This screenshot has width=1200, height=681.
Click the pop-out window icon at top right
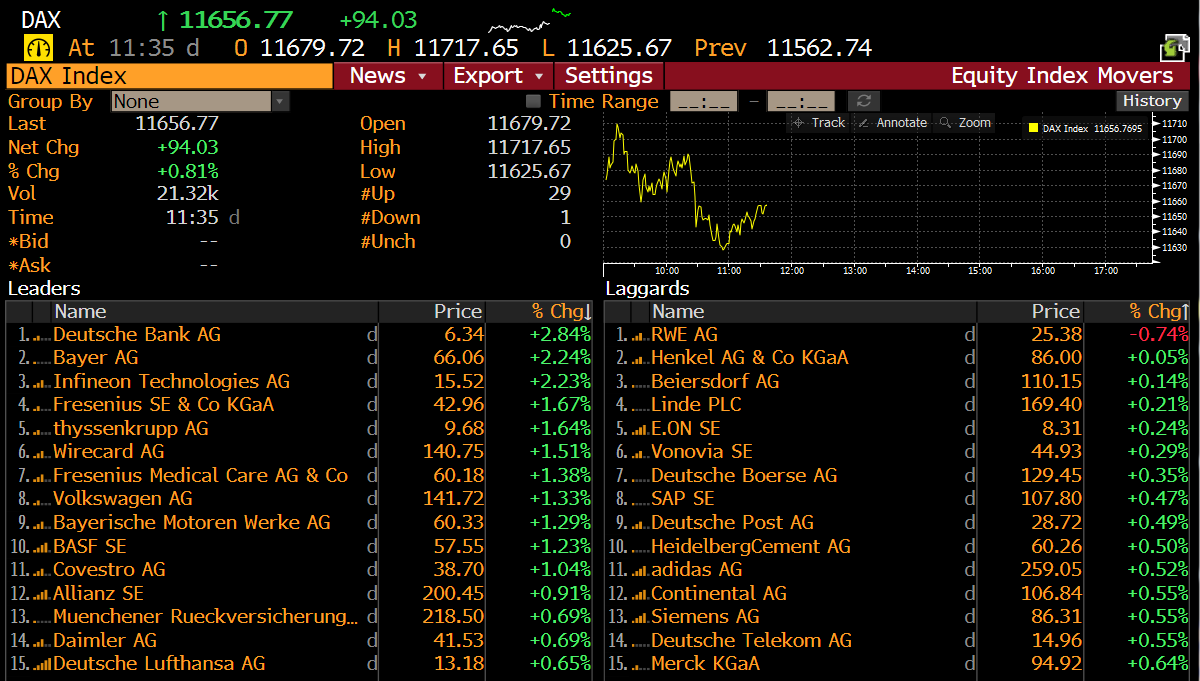pos(1174,47)
